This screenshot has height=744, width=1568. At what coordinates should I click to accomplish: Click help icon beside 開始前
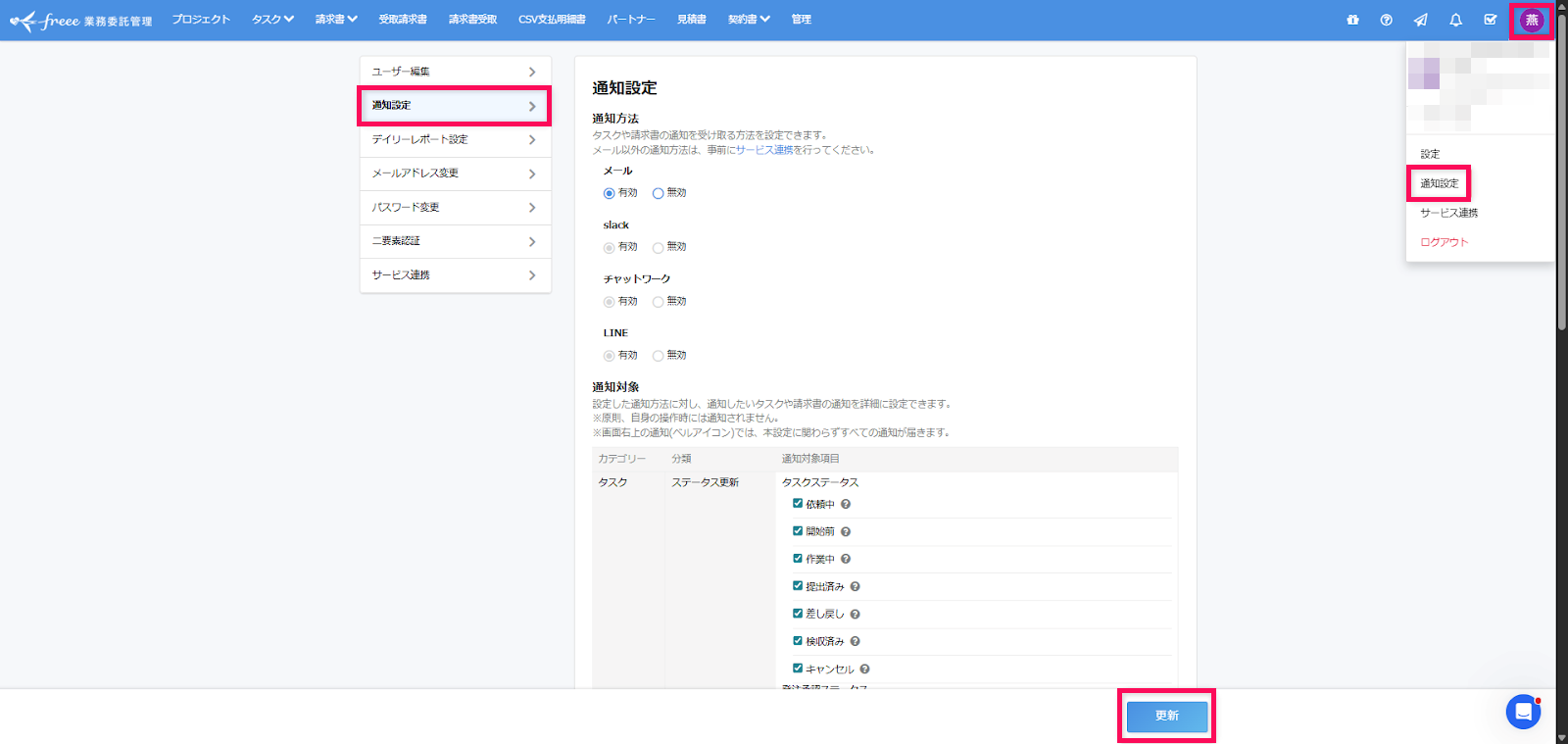click(846, 531)
